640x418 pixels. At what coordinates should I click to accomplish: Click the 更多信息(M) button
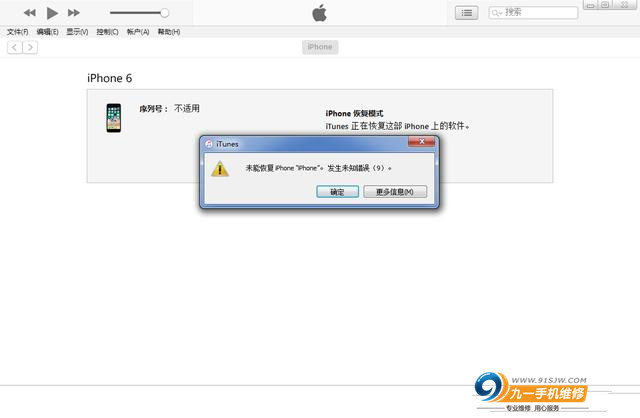click(x=395, y=192)
